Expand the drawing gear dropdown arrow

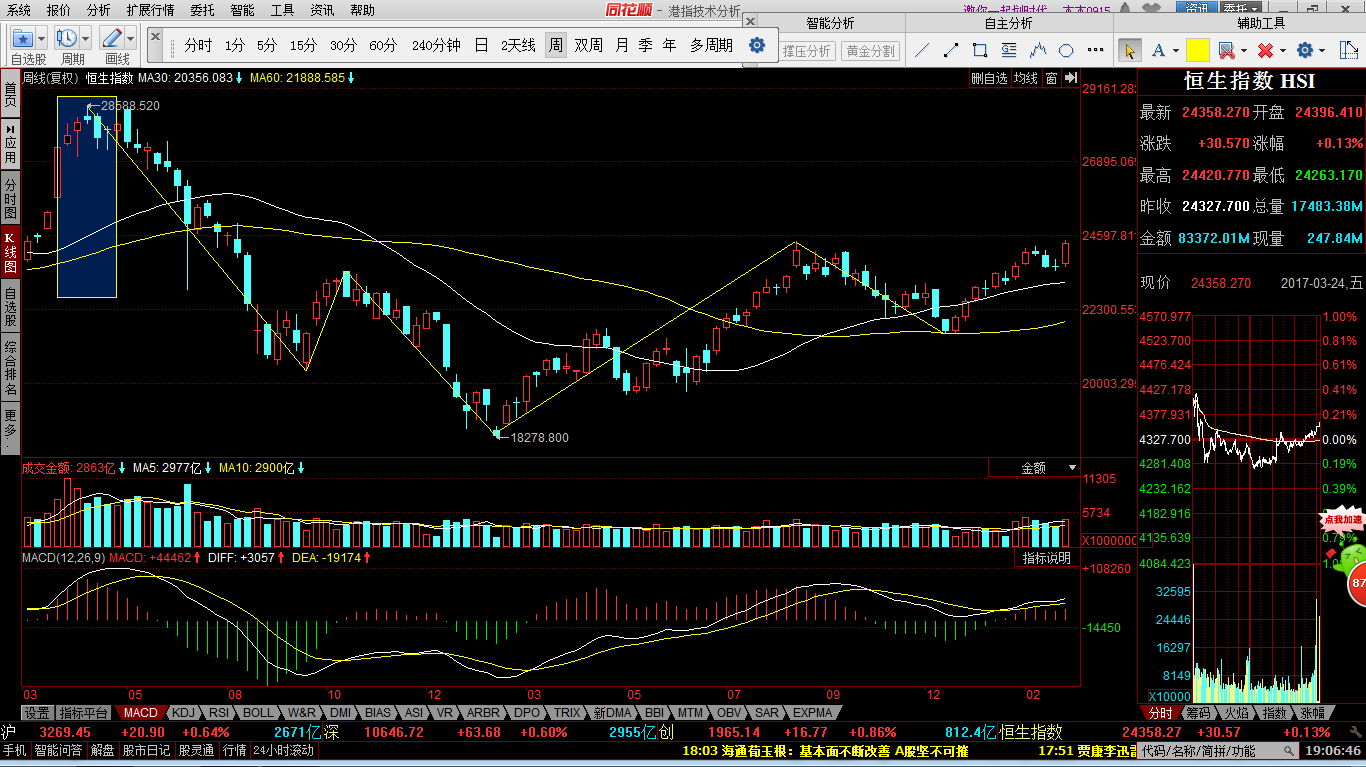[1321, 50]
